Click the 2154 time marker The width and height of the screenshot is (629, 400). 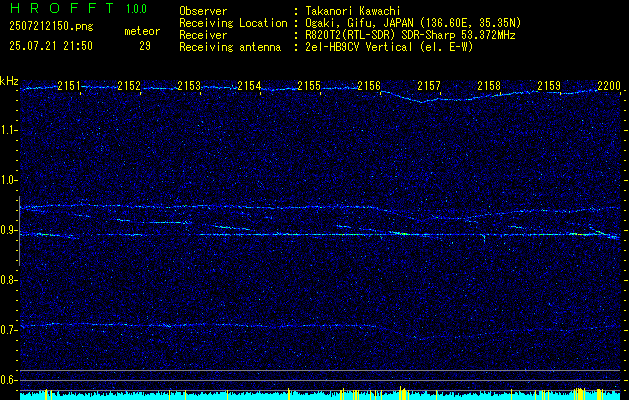point(249,85)
